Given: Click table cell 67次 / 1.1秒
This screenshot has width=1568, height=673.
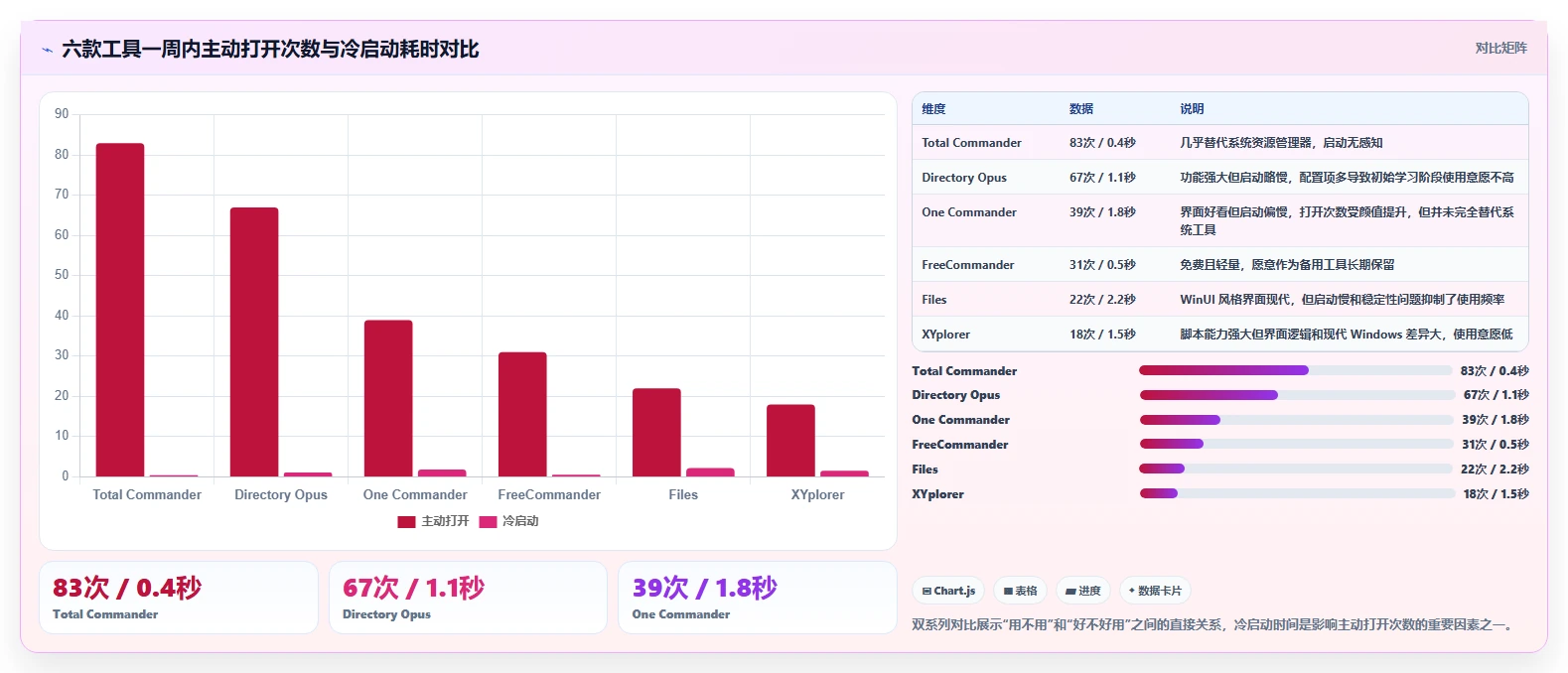Looking at the screenshot, I should (1102, 178).
